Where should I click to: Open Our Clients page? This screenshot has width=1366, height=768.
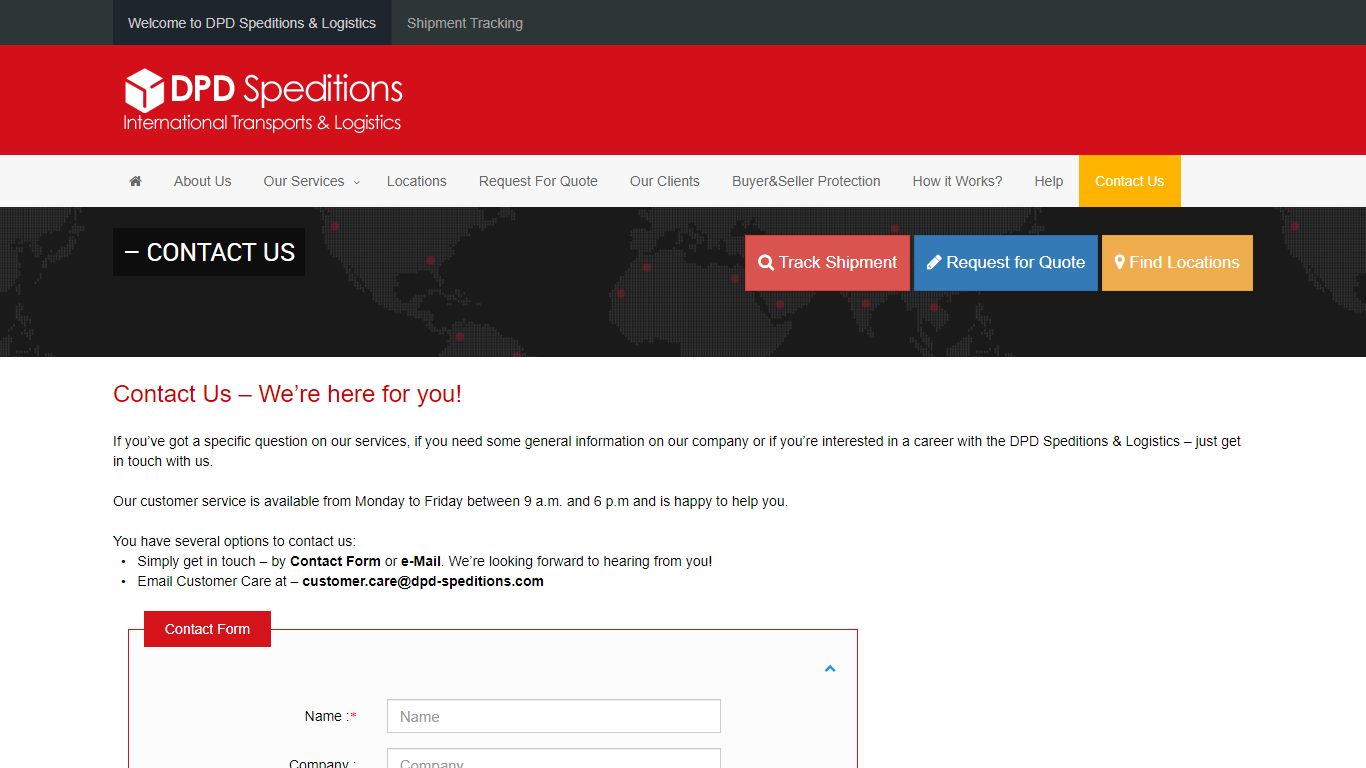coord(665,181)
